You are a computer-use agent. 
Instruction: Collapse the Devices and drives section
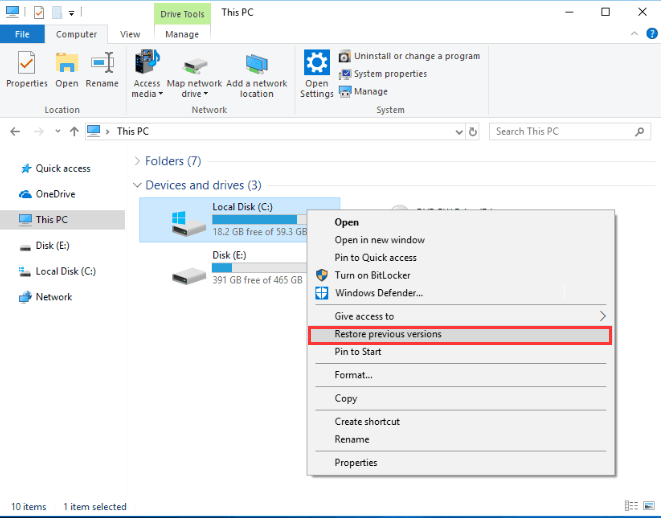pos(137,185)
